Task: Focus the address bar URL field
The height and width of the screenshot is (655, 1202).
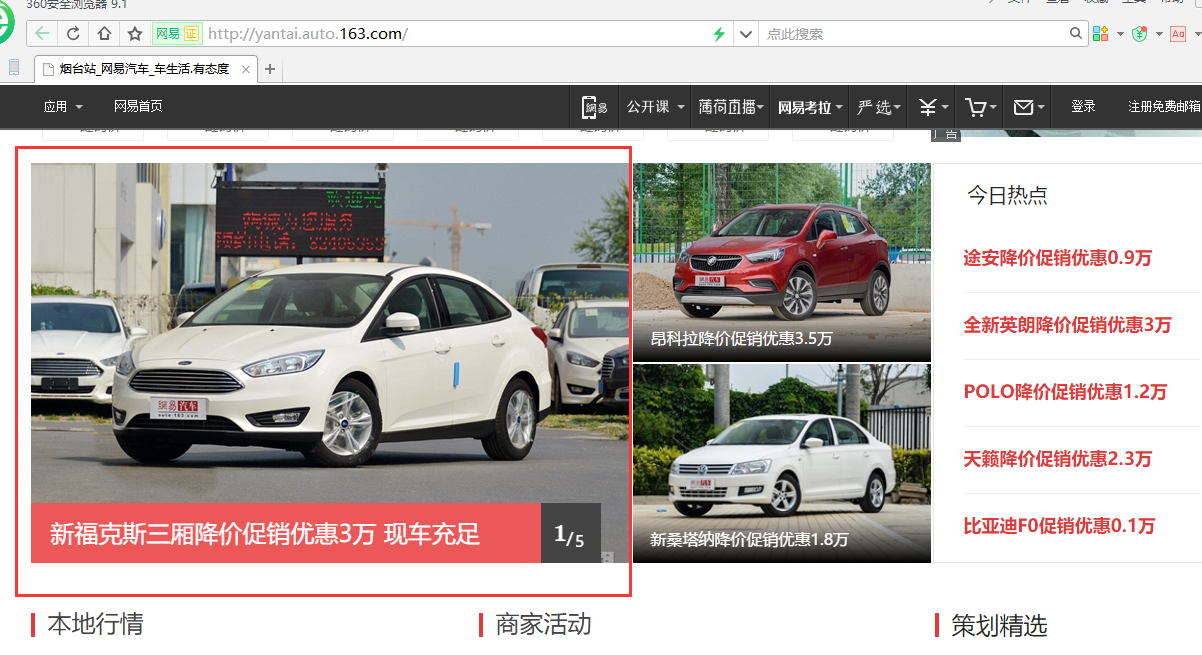Action: click(x=455, y=34)
